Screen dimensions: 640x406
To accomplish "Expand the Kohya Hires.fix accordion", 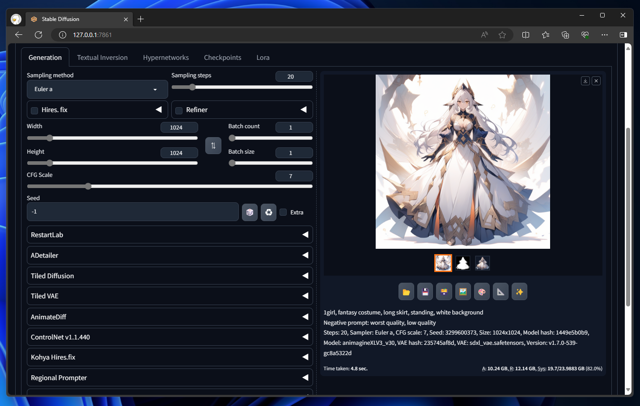I will (x=169, y=357).
